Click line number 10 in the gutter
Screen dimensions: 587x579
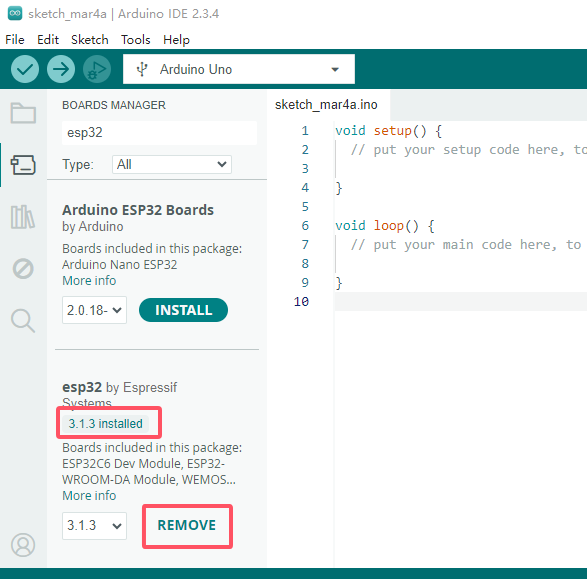pos(301,301)
